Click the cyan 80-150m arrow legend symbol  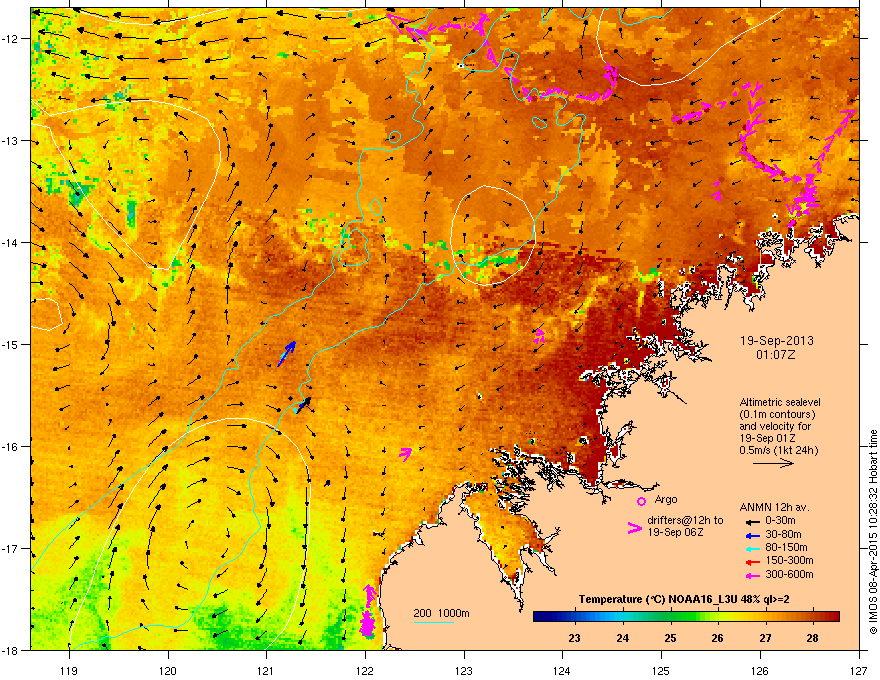(752, 548)
